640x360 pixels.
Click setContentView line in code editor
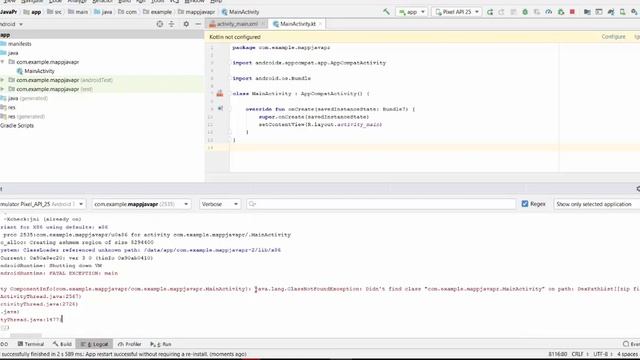pos(320,124)
